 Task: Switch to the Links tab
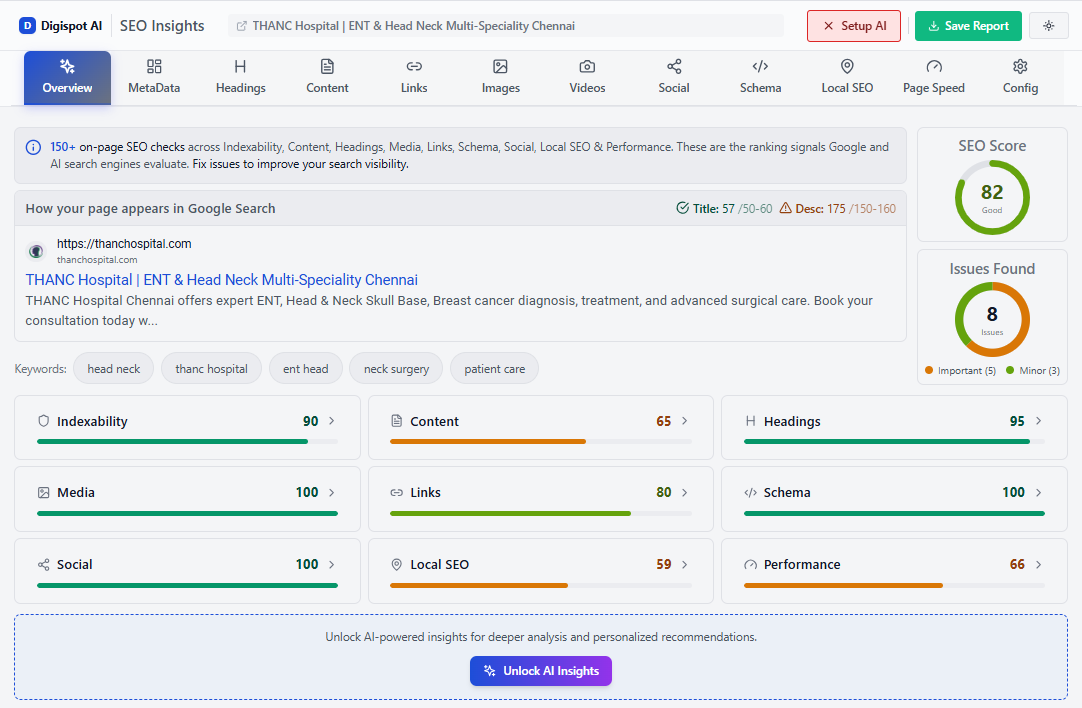(x=413, y=77)
